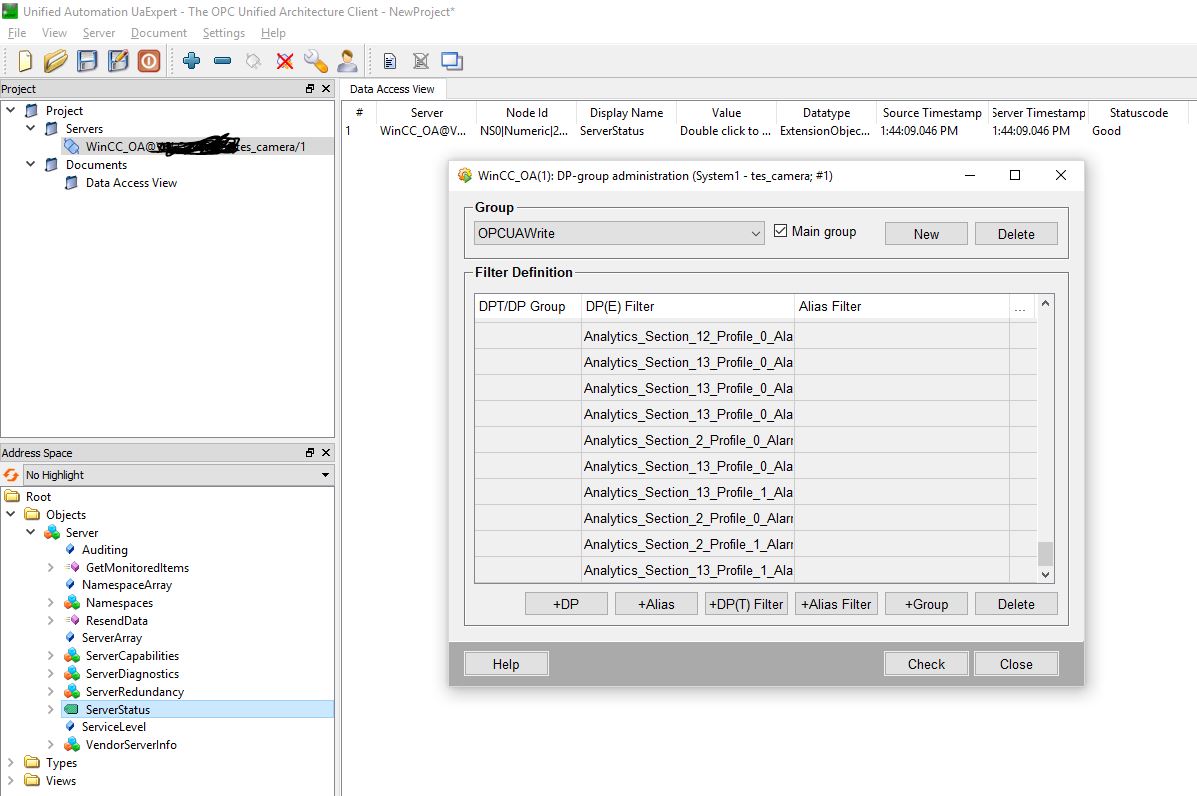
Task: Click the Open Project folder icon
Action: pyautogui.click(x=56, y=61)
